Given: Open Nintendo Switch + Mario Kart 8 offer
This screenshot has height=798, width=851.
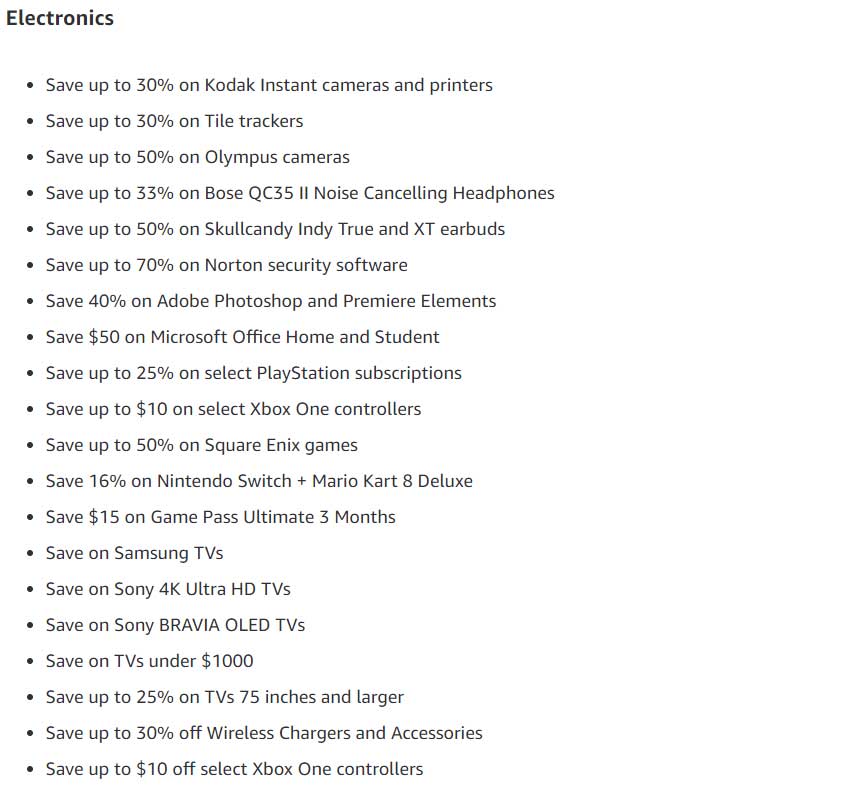Looking at the screenshot, I should tap(259, 482).
